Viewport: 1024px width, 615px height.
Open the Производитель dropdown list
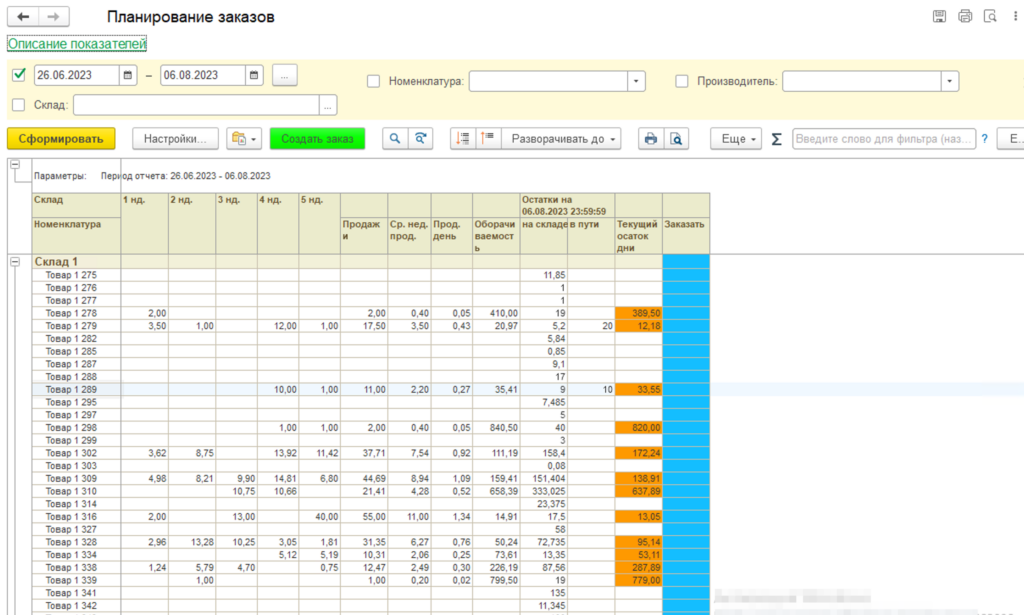pyautogui.click(x=950, y=81)
